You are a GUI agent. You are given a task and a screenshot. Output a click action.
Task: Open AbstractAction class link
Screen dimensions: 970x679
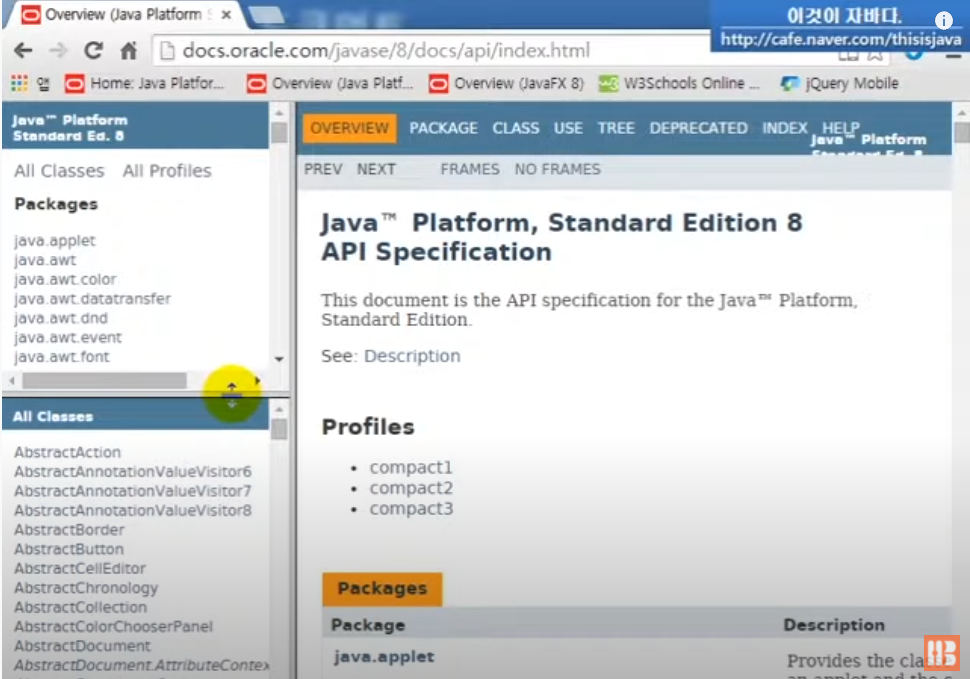point(67,453)
